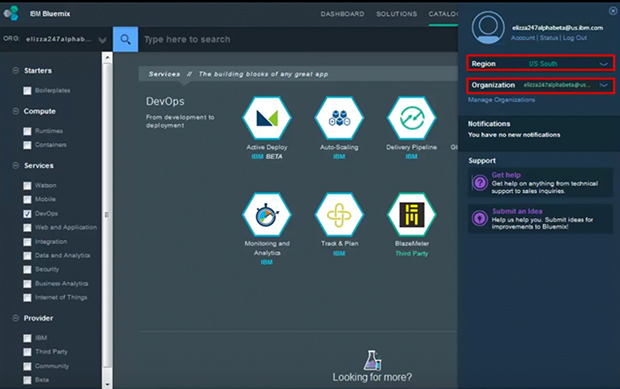Click the IBM Bluemix logo icon
This screenshot has width=620, height=389.
[11, 13]
